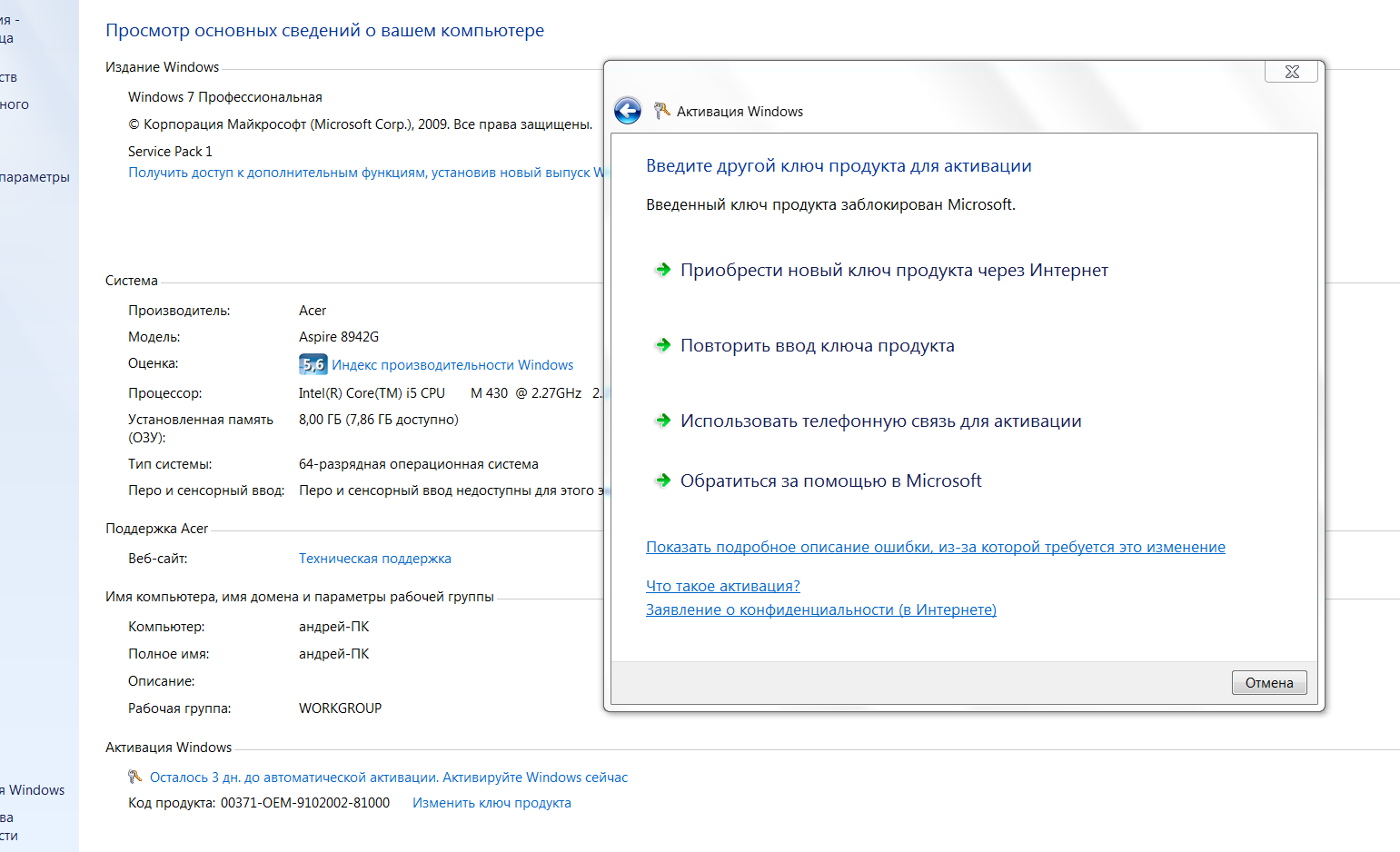Viewport: 1400px width, 852px height.
Task: Click 64-разрядная операционная система text
Action: (x=419, y=464)
